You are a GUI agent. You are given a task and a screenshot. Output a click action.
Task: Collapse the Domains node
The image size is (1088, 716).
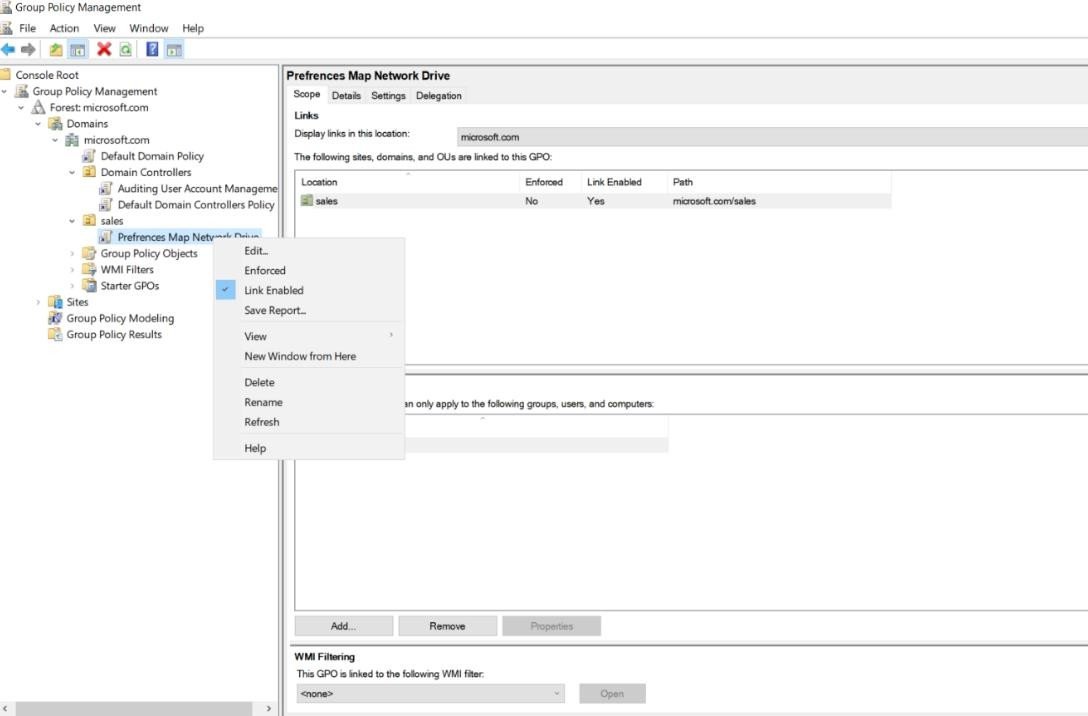coord(38,123)
